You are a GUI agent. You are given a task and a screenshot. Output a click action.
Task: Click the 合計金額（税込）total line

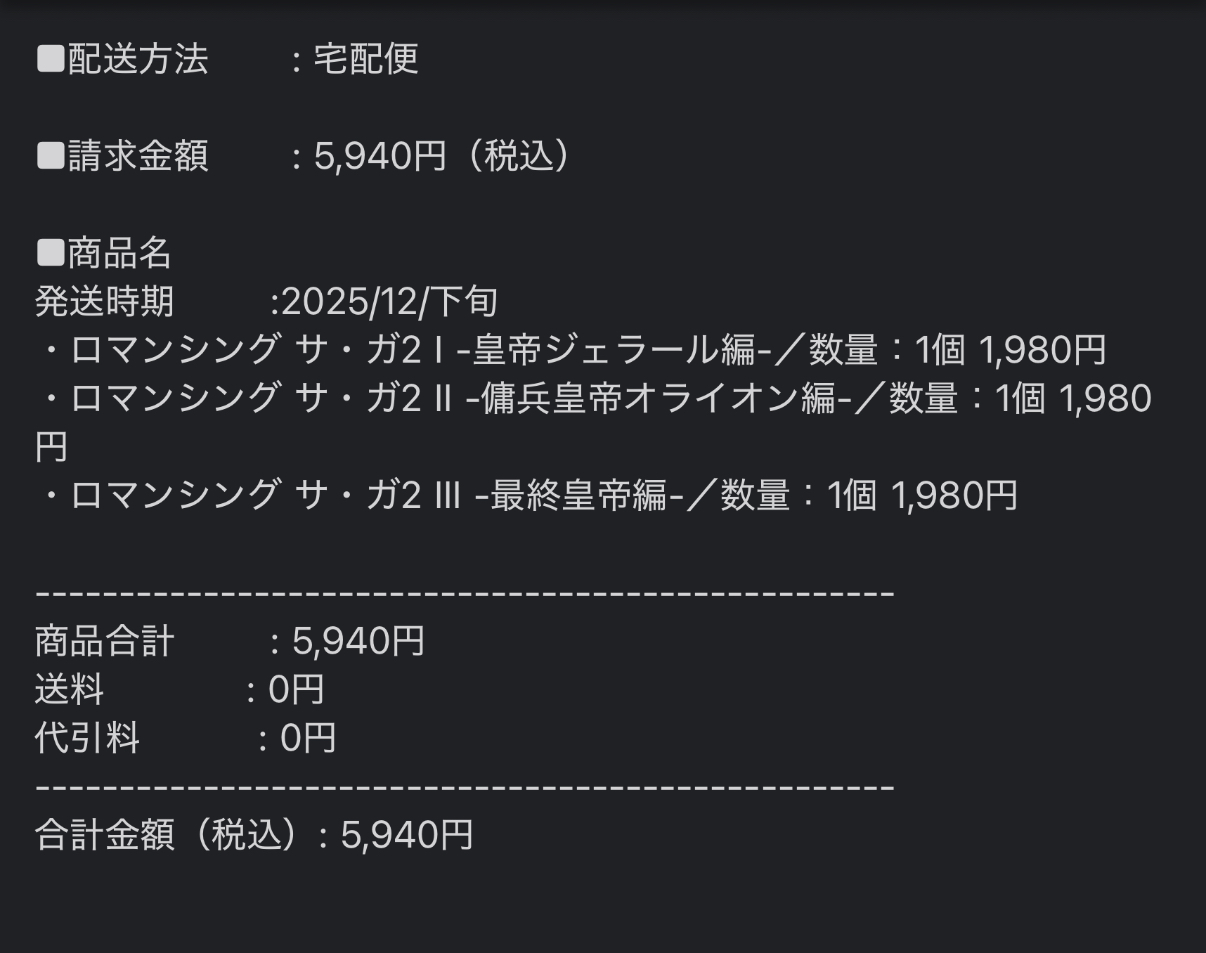(254, 835)
